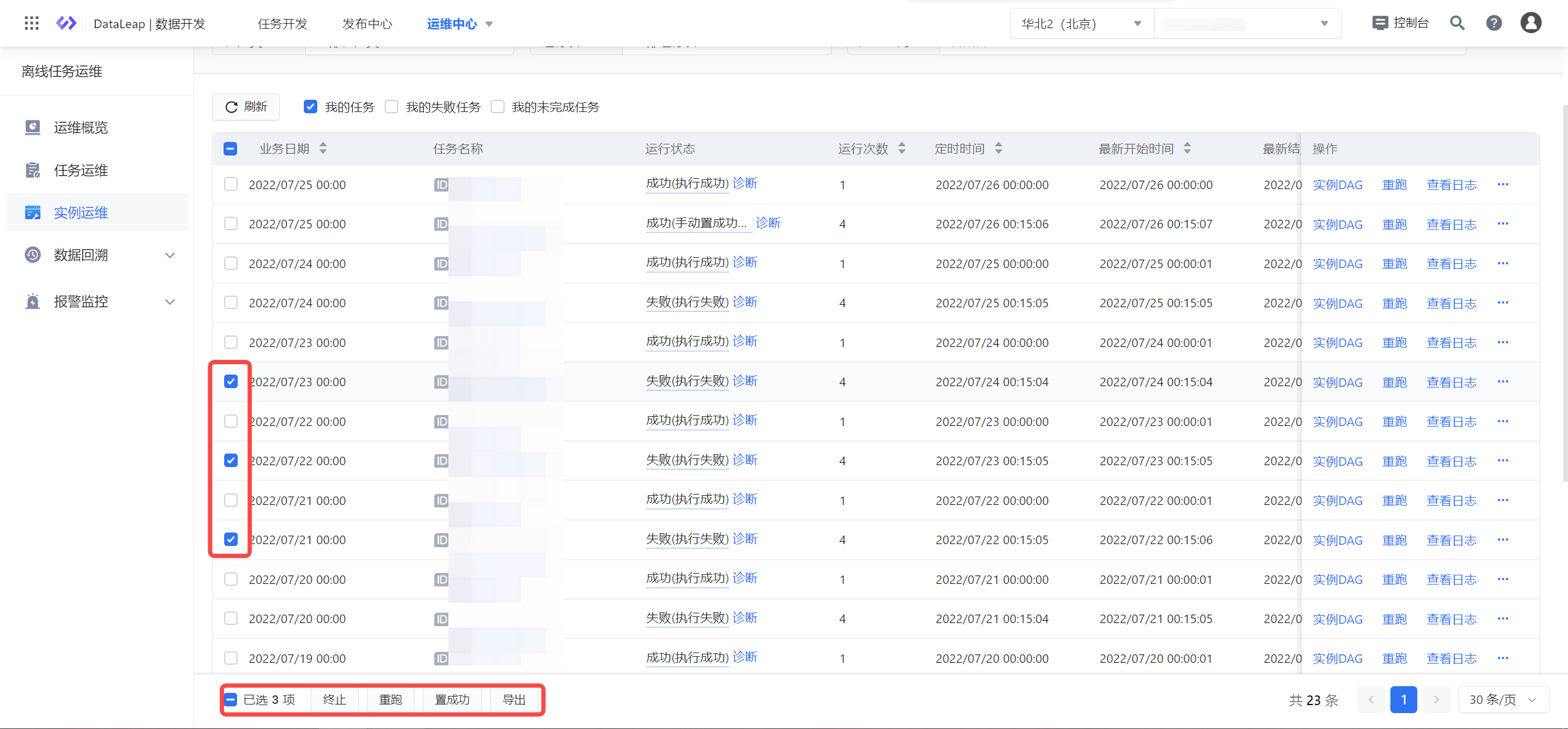Image resolution: width=1568 pixels, height=729 pixels.
Task: Open more actions for scheduled 07/24 00:15:04 row
Action: pos(1503,381)
